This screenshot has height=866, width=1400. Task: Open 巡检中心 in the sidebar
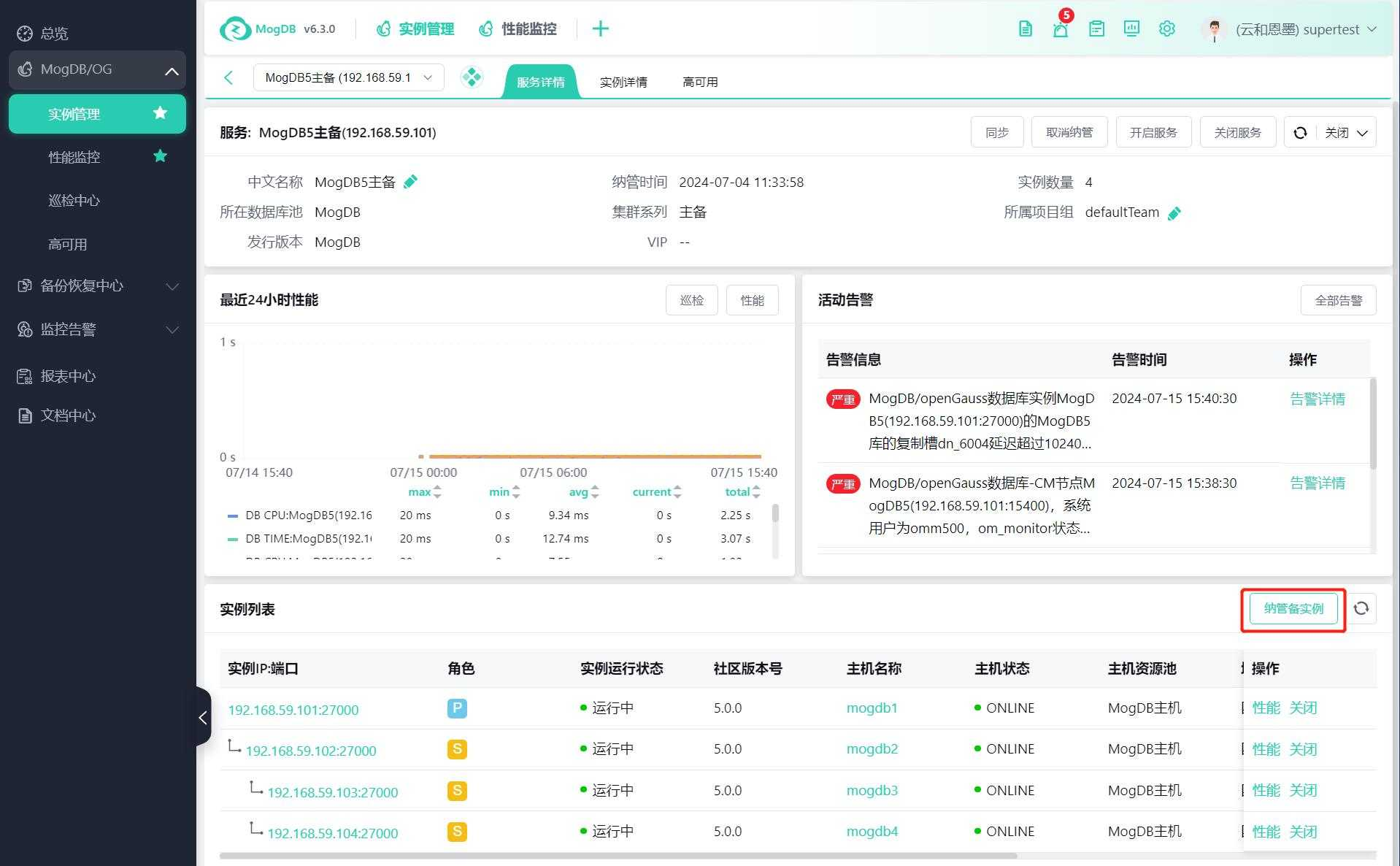74,200
